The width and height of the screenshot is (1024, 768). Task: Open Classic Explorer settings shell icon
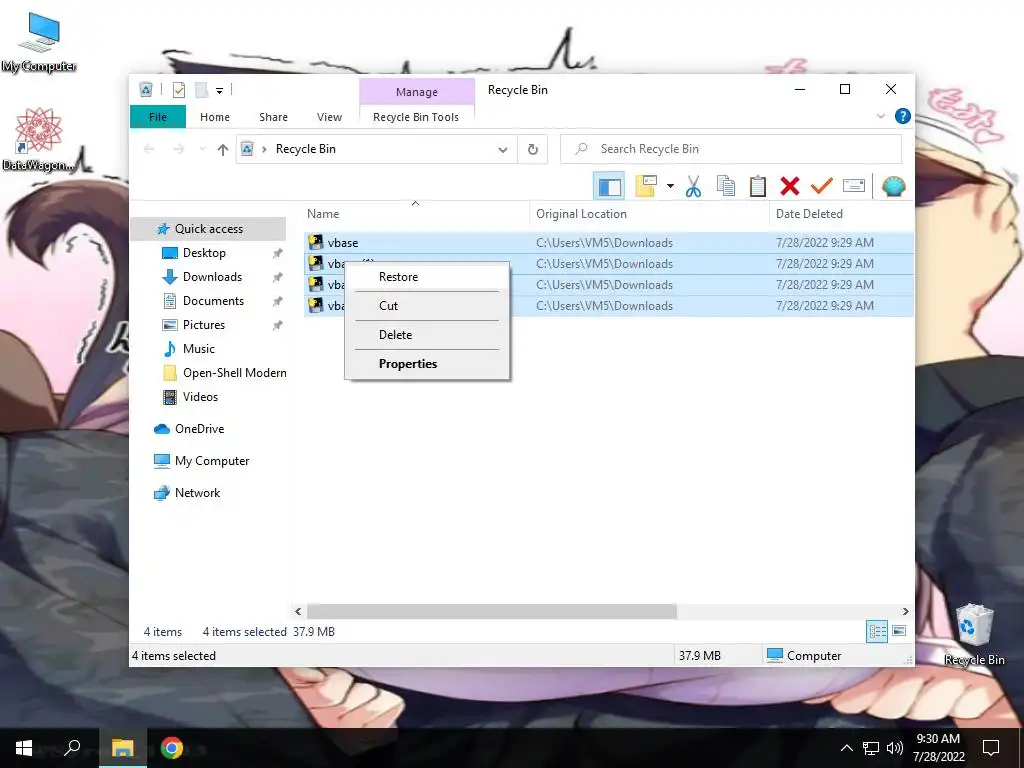(x=893, y=186)
